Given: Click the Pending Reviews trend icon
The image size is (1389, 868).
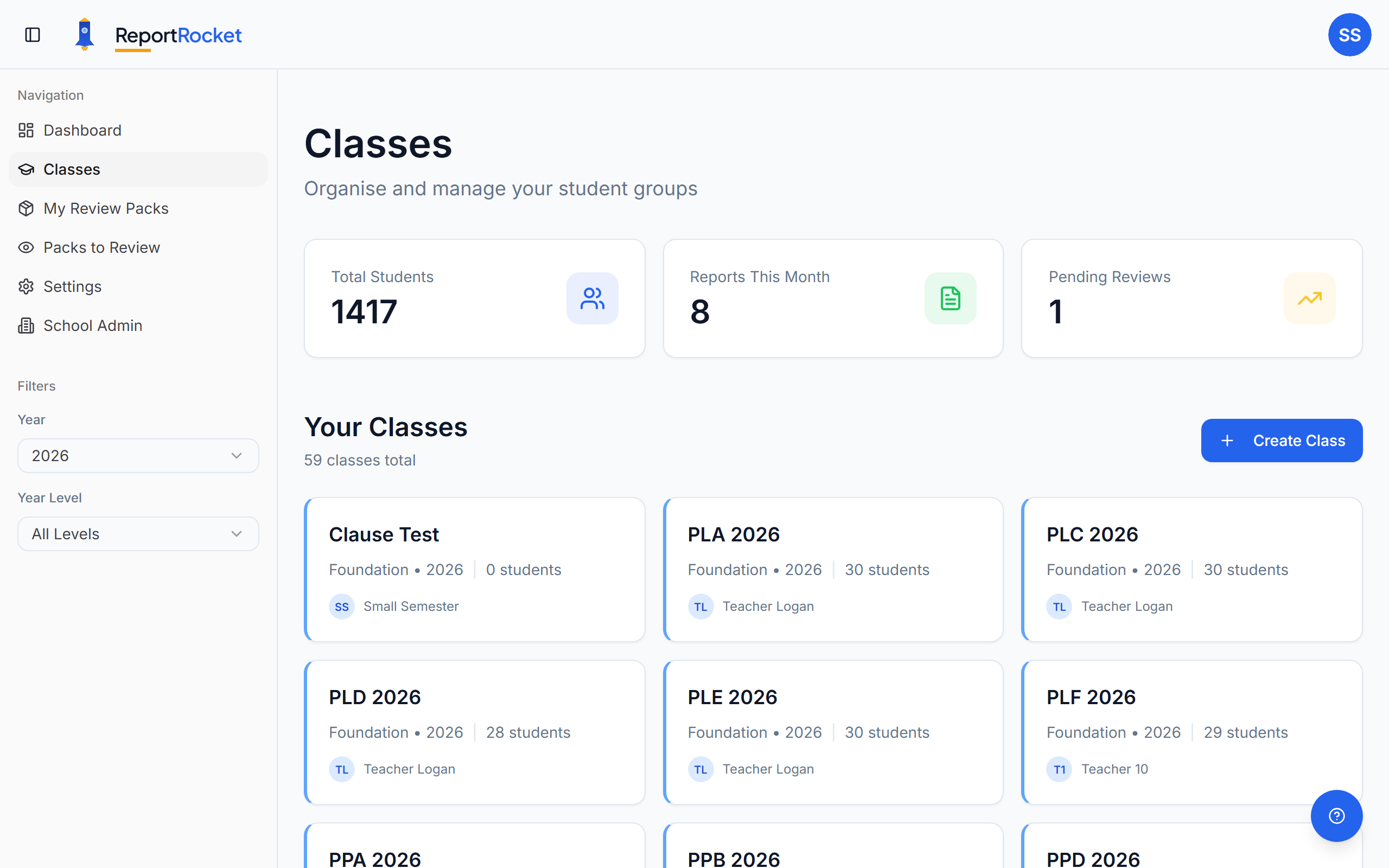Looking at the screenshot, I should coord(1309,298).
